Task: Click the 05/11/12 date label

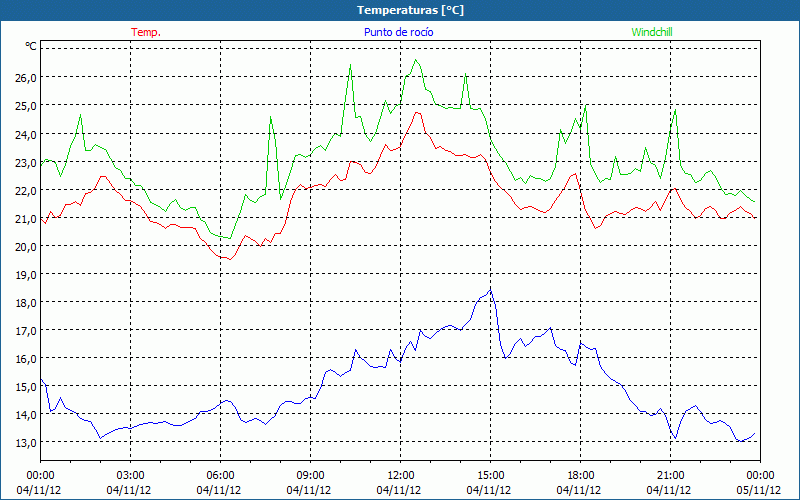Action: point(760,490)
